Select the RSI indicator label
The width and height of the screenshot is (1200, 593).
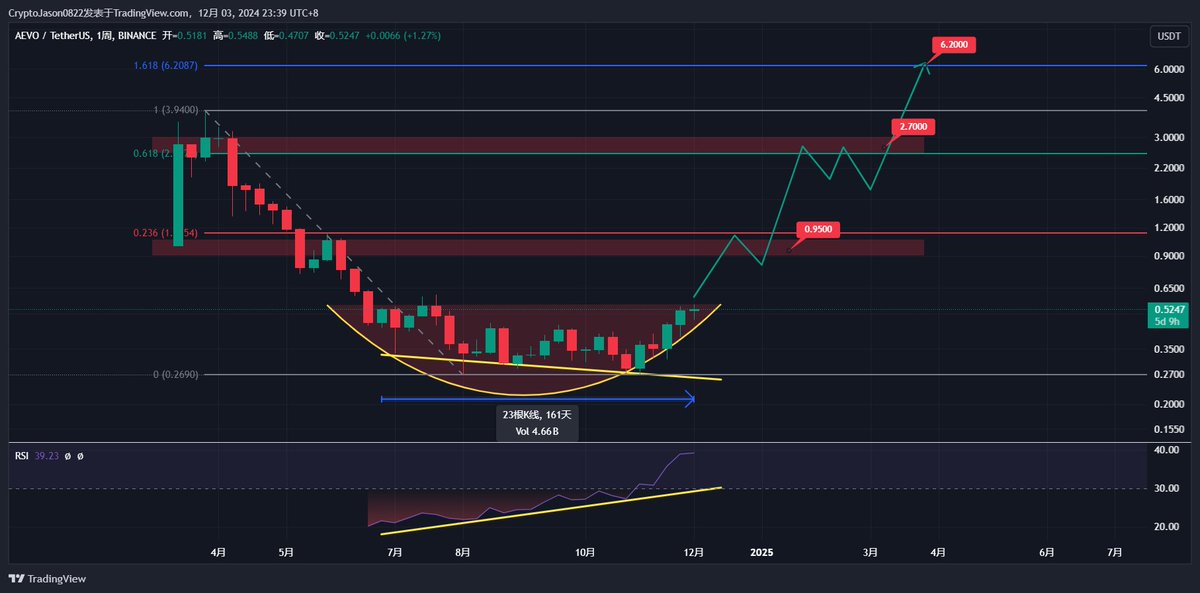click(x=22, y=456)
